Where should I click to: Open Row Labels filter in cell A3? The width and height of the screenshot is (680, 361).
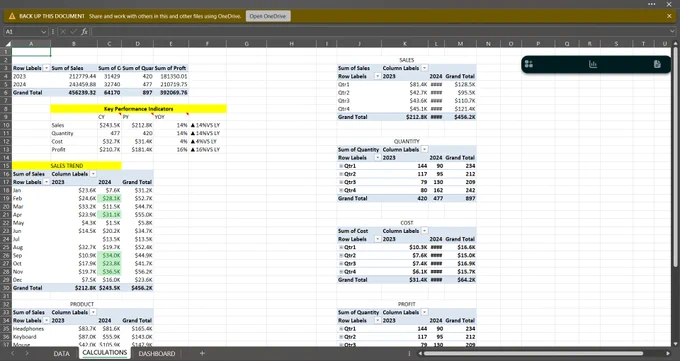pyautogui.click(x=46, y=68)
